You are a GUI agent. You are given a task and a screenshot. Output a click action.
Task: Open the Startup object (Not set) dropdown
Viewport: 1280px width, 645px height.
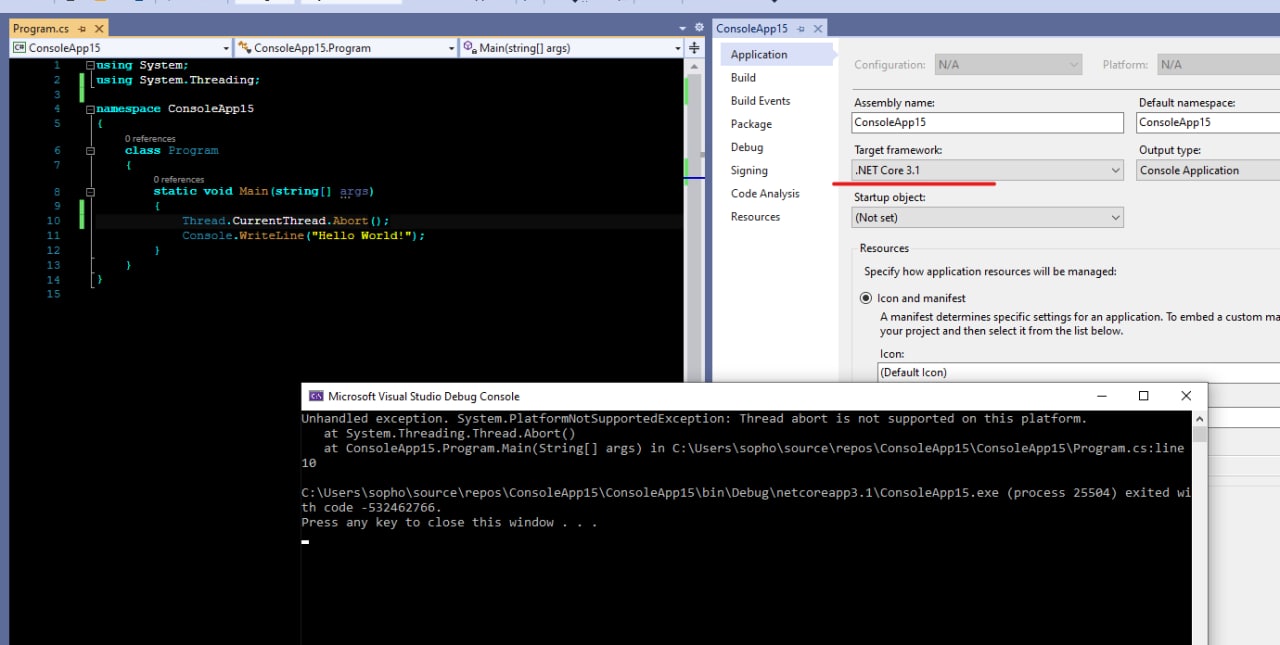pos(988,217)
